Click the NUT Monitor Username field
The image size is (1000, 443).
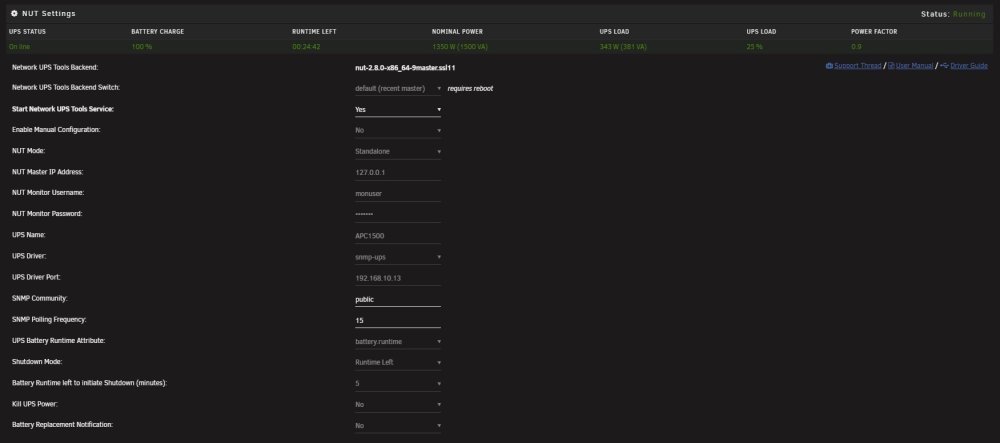[x=398, y=194]
